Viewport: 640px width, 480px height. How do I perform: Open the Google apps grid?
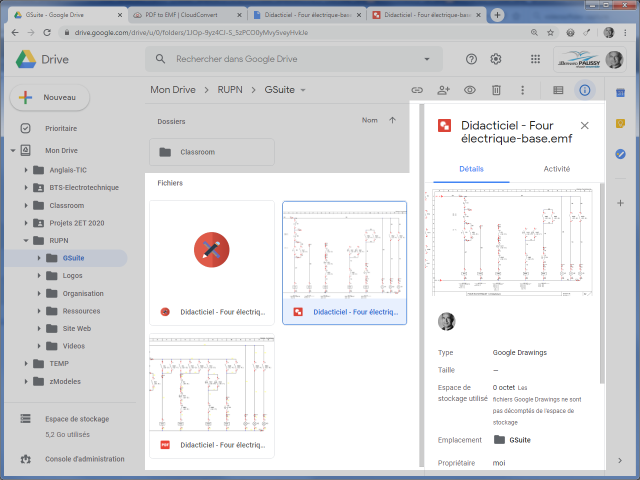click(535, 59)
